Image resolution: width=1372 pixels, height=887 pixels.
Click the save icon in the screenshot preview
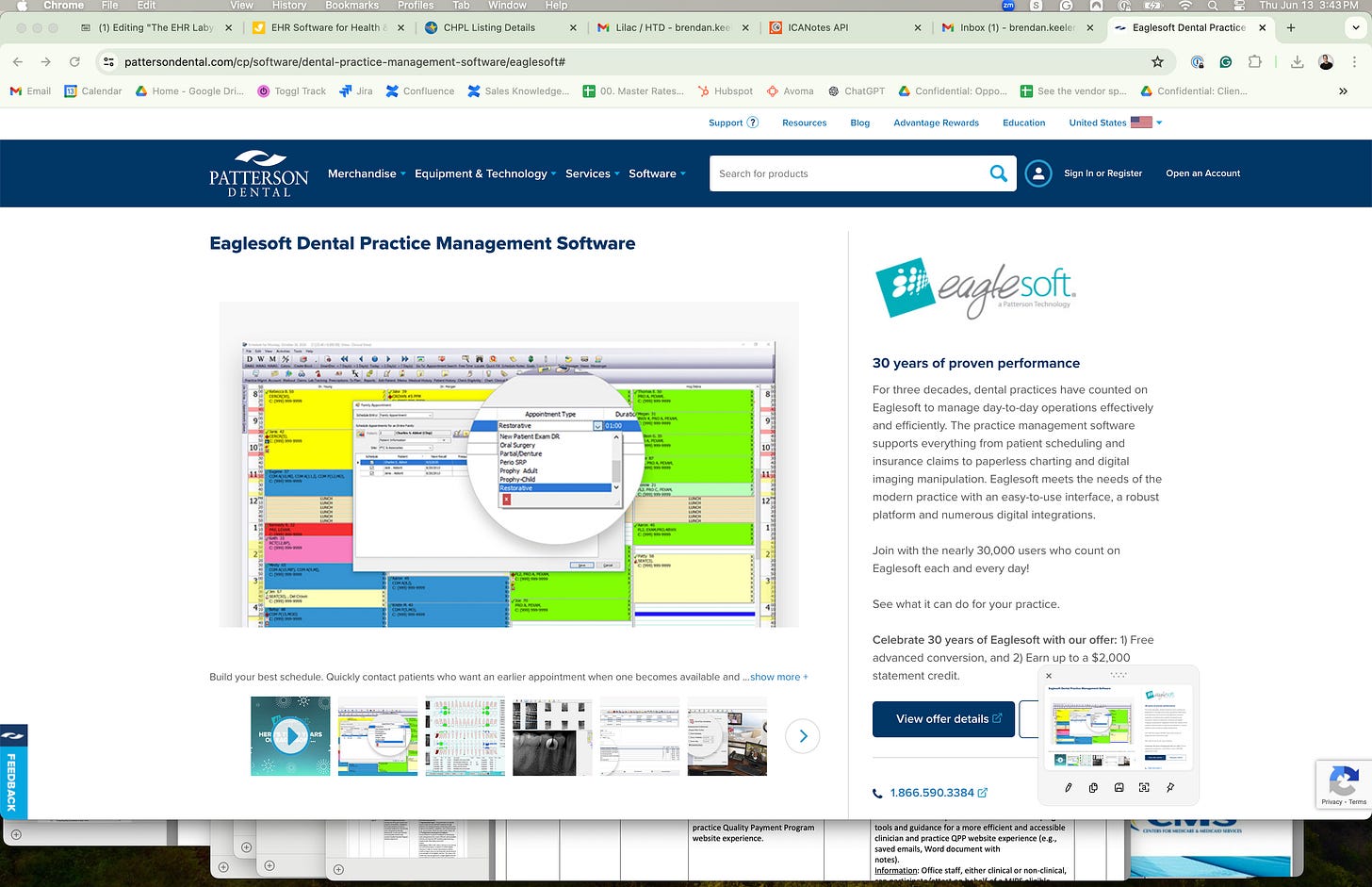click(x=1119, y=787)
